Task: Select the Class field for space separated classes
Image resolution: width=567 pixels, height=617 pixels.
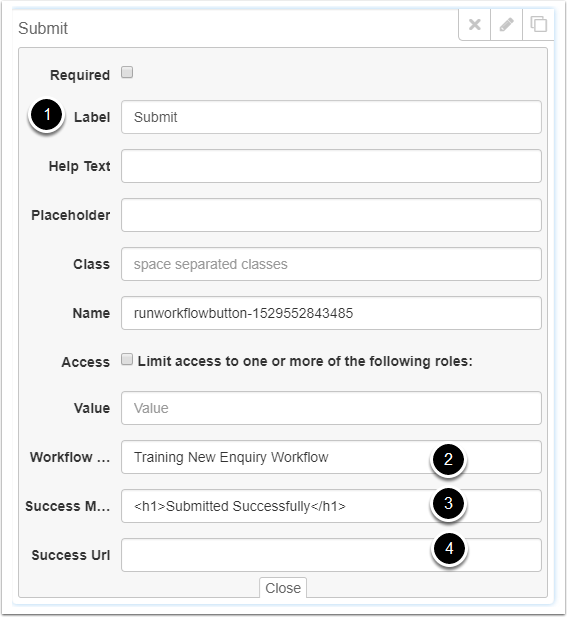Action: 331,264
